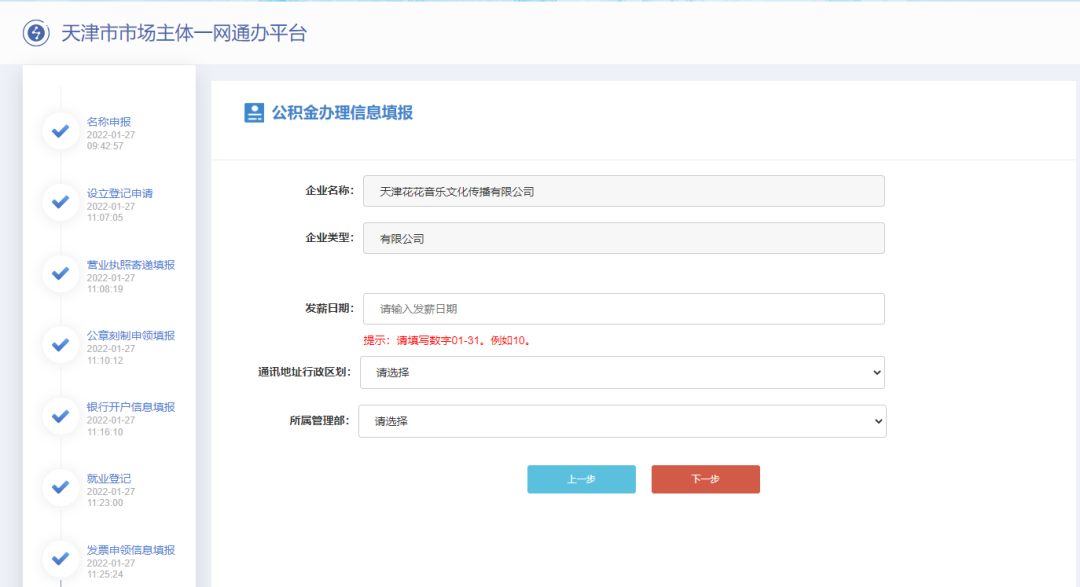1080x587 pixels.
Task: Click the 公章刻制申领填报 checkmark icon
Action: (60, 345)
